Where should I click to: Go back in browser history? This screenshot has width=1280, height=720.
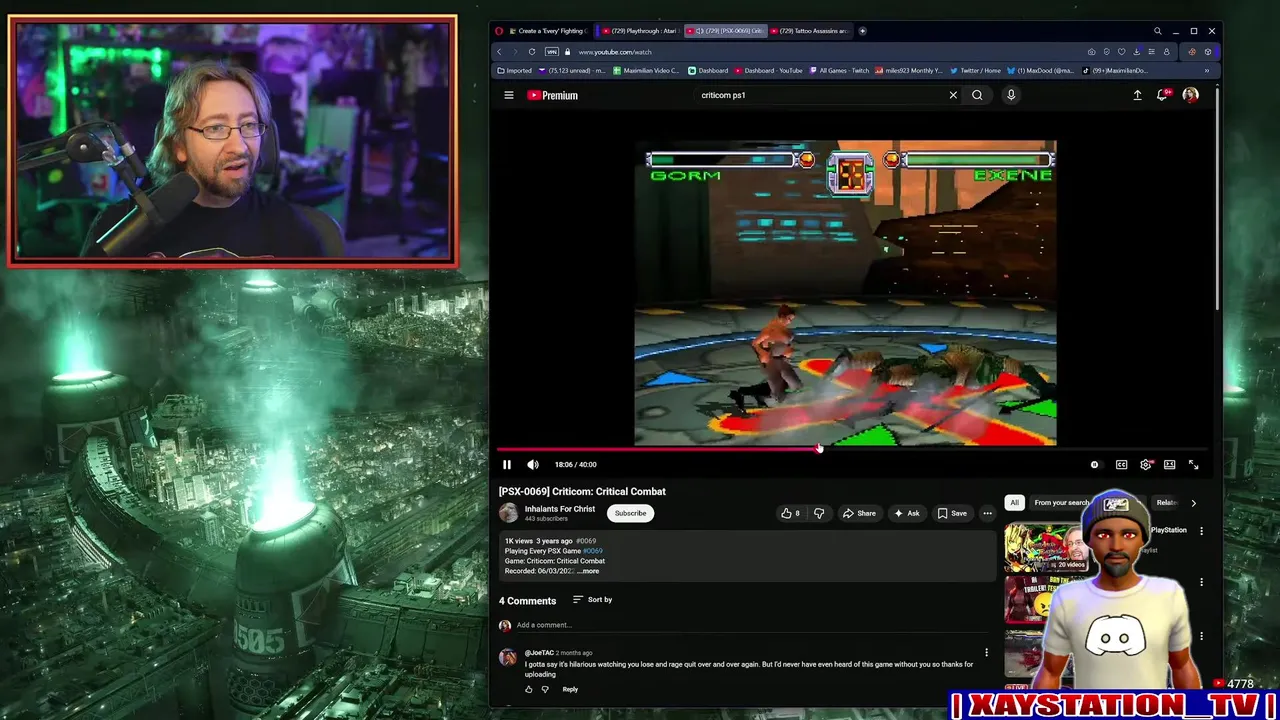[x=499, y=52]
